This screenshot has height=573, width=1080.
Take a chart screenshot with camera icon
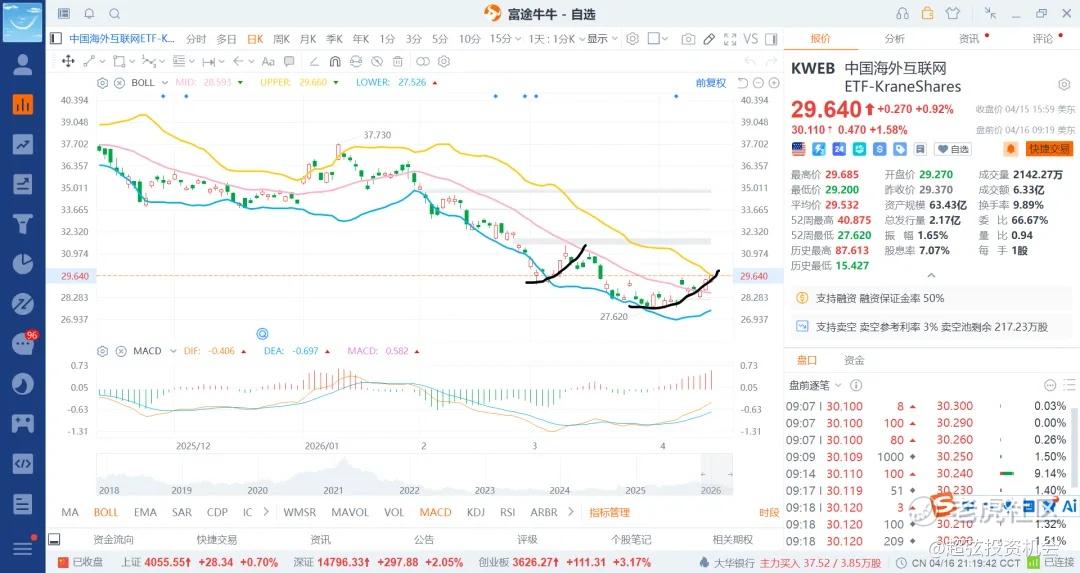coord(687,39)
